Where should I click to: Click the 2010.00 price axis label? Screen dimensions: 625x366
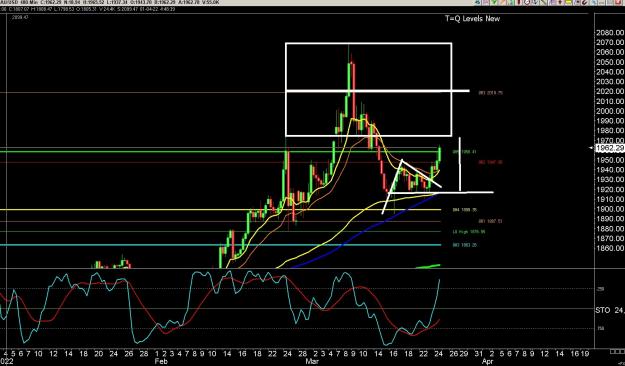point(610,101)
